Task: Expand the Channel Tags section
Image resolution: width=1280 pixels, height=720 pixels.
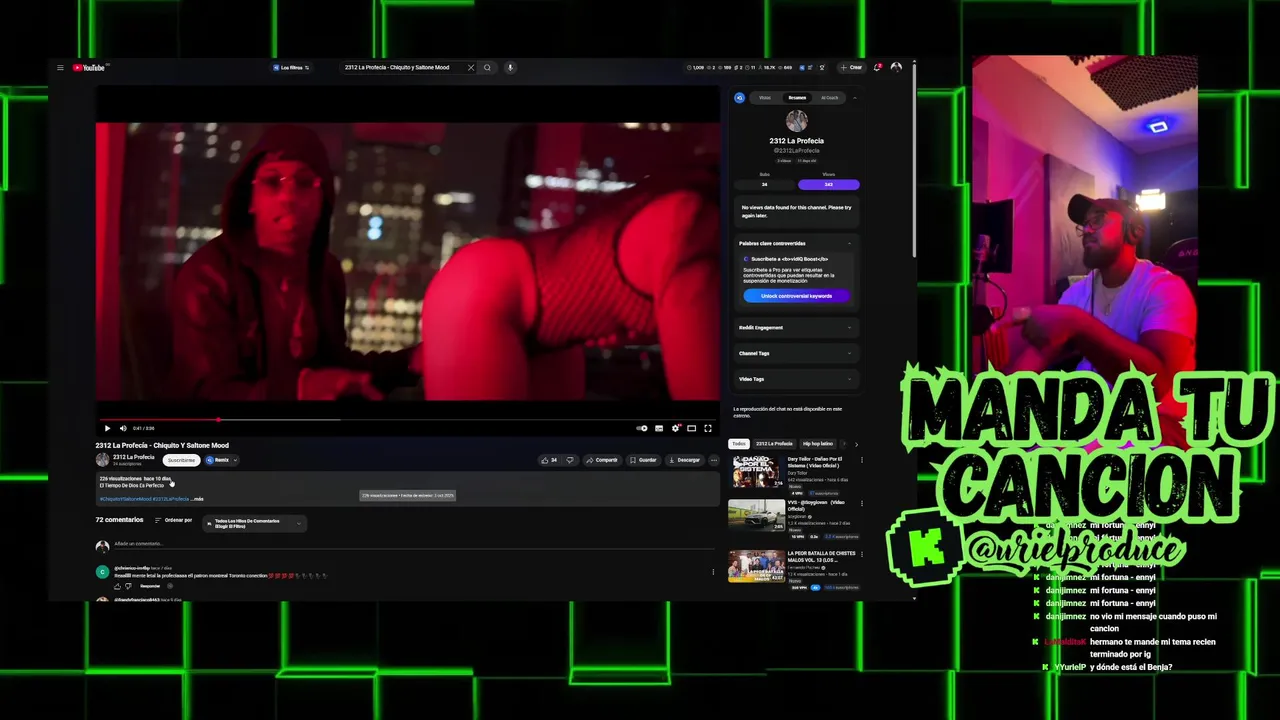Action: 796,354
